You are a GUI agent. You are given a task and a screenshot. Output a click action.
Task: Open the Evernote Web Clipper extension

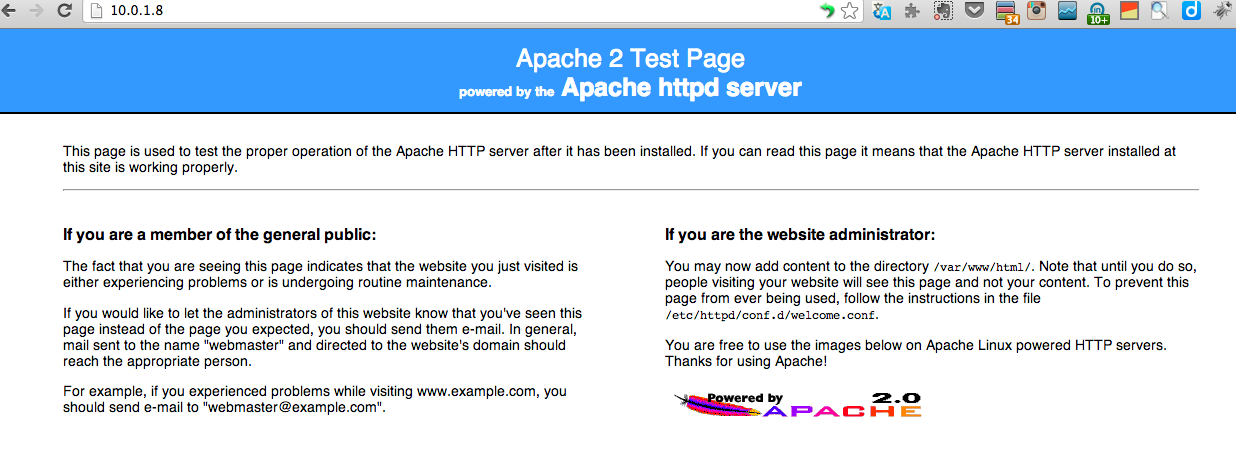click(x=942, y=11)
